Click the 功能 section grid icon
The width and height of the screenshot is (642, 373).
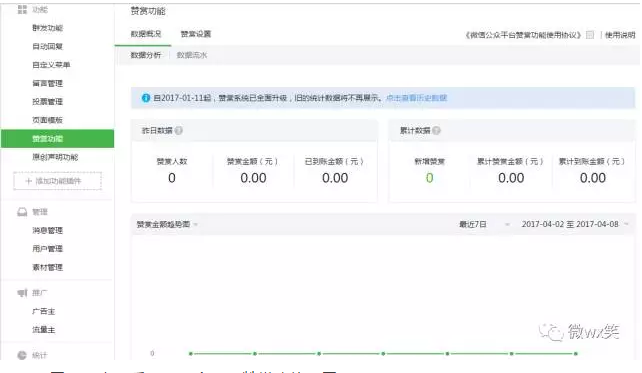pos(22,9)
